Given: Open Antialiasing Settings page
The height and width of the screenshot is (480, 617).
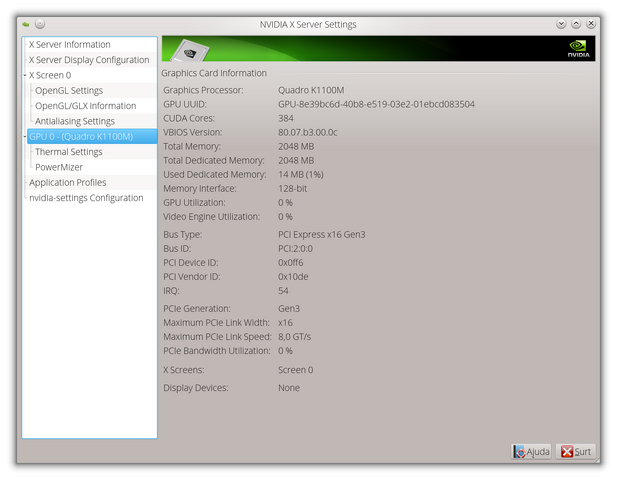Looking at the screenshot, I should 75,121.
